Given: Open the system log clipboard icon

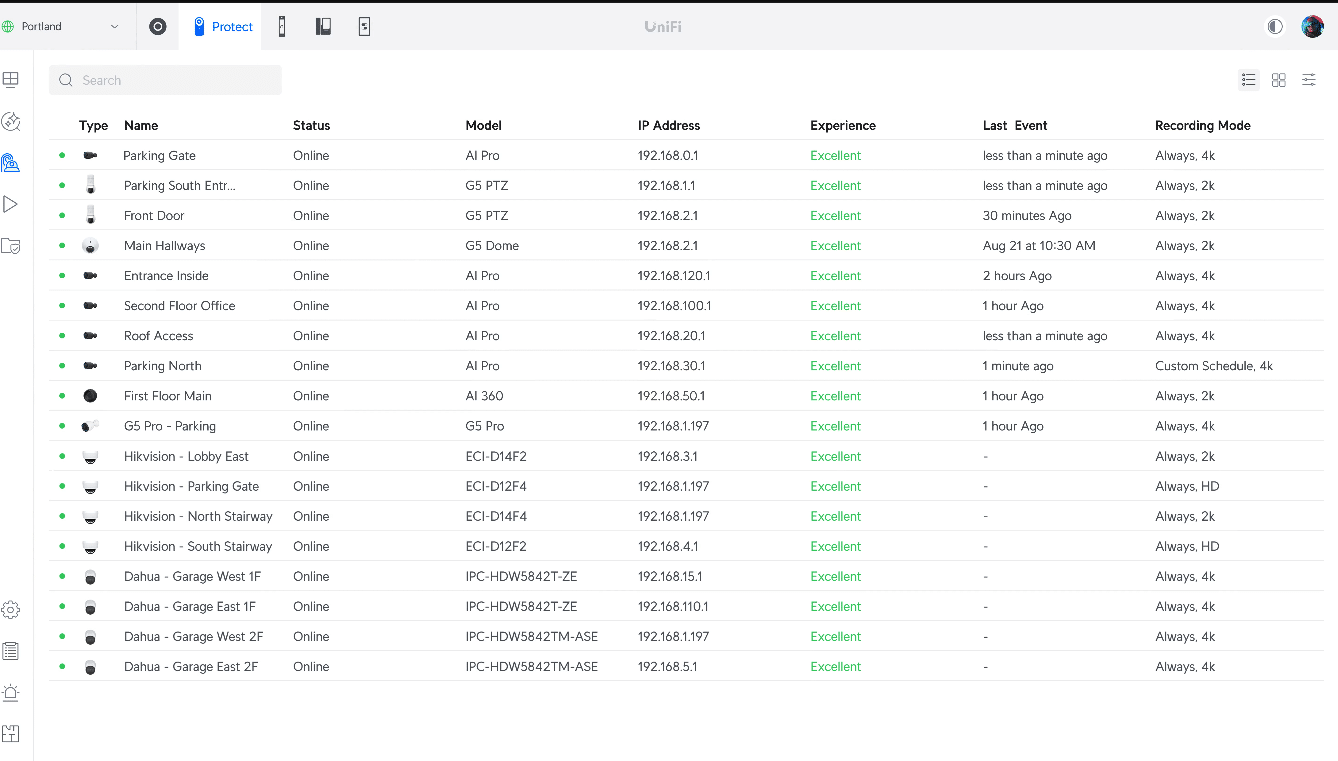Looking at the screenshot, I should pyautogui.click(x=11, y=651).
